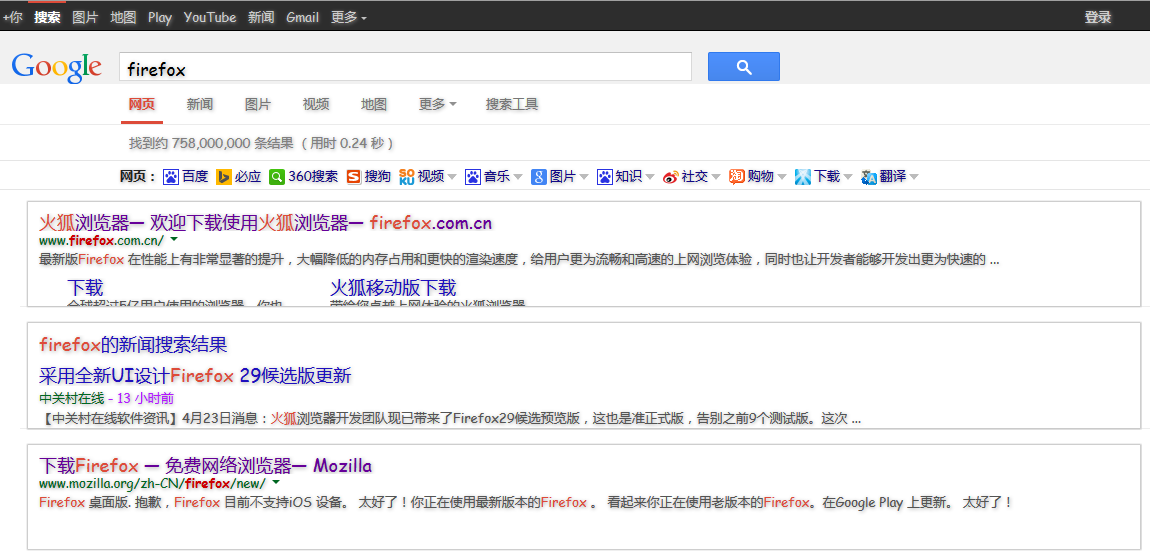Expand the 下载 dropdown arrow
Image resolution: width=1150 pixels, height=555 pixels.
point(848,177)
